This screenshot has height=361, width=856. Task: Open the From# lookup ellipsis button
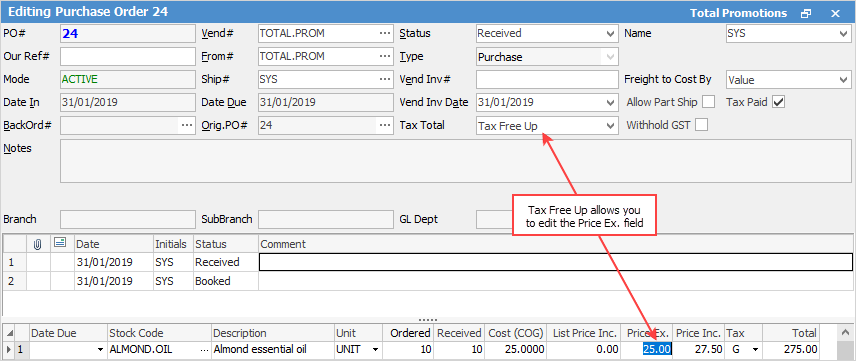click(385, 56)
